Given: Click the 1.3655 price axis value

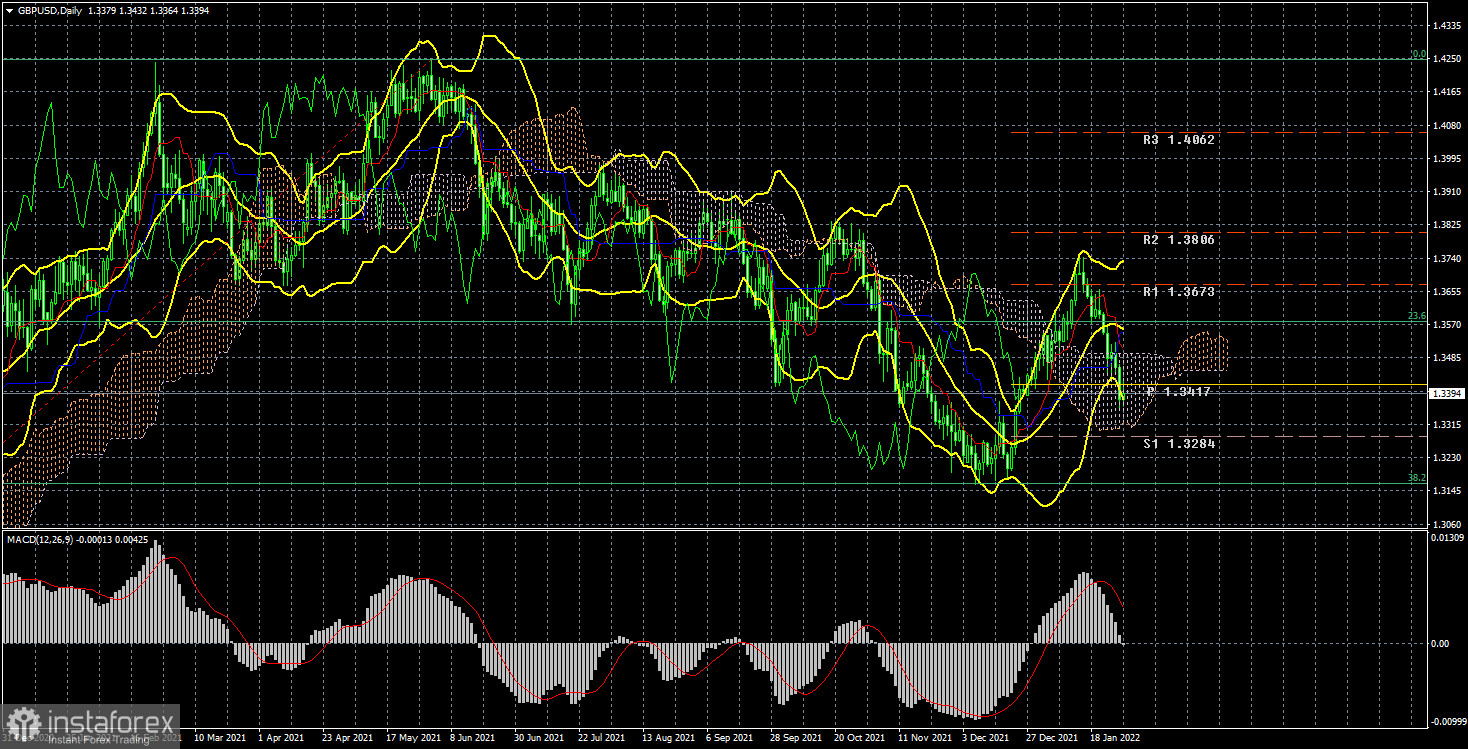Looking at the screenshot, I should click(1446, 292).
